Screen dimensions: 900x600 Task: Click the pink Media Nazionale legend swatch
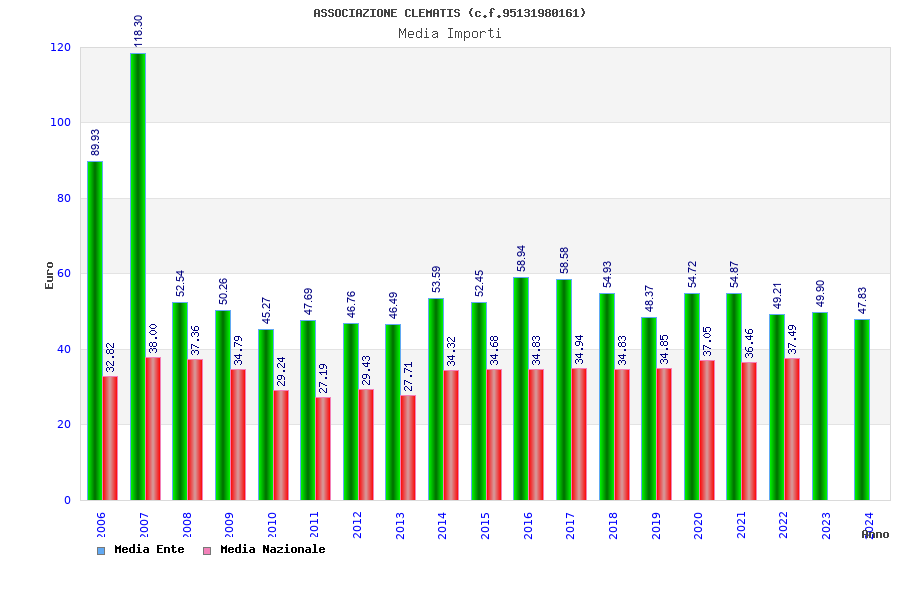coord(207,551)
